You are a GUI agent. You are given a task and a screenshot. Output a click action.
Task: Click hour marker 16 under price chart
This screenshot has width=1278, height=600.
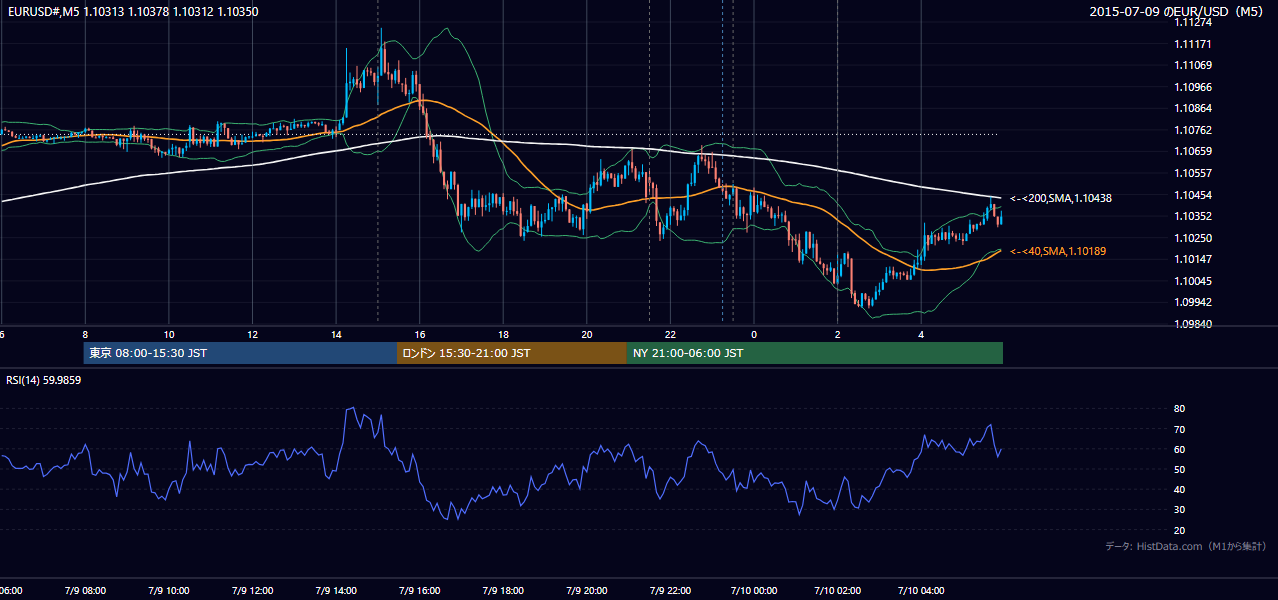click(420, 334)
